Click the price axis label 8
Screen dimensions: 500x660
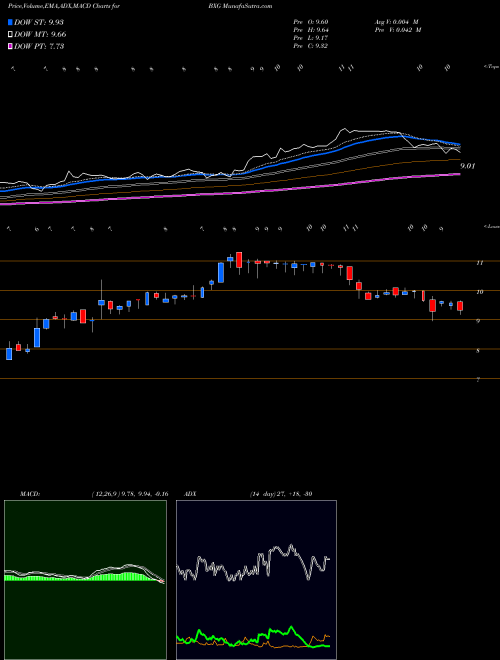[x=478, y=350]
